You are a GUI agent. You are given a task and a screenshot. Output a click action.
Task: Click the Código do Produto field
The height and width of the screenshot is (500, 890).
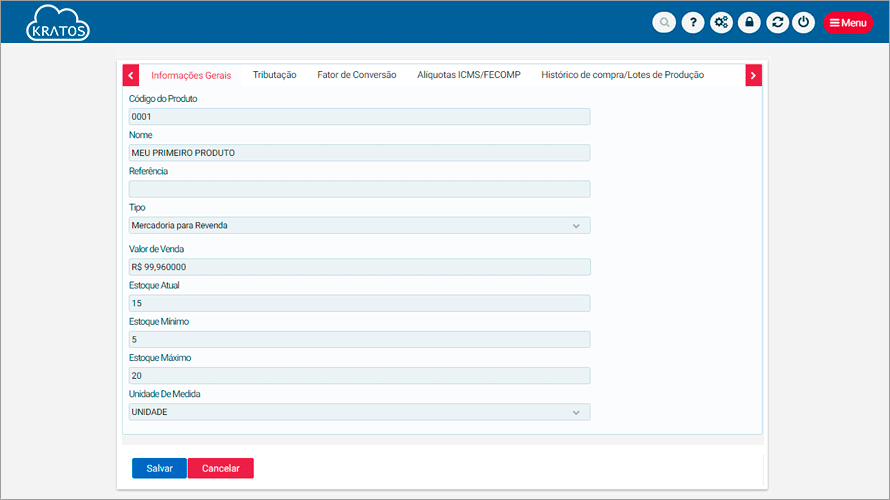point(359,117)
